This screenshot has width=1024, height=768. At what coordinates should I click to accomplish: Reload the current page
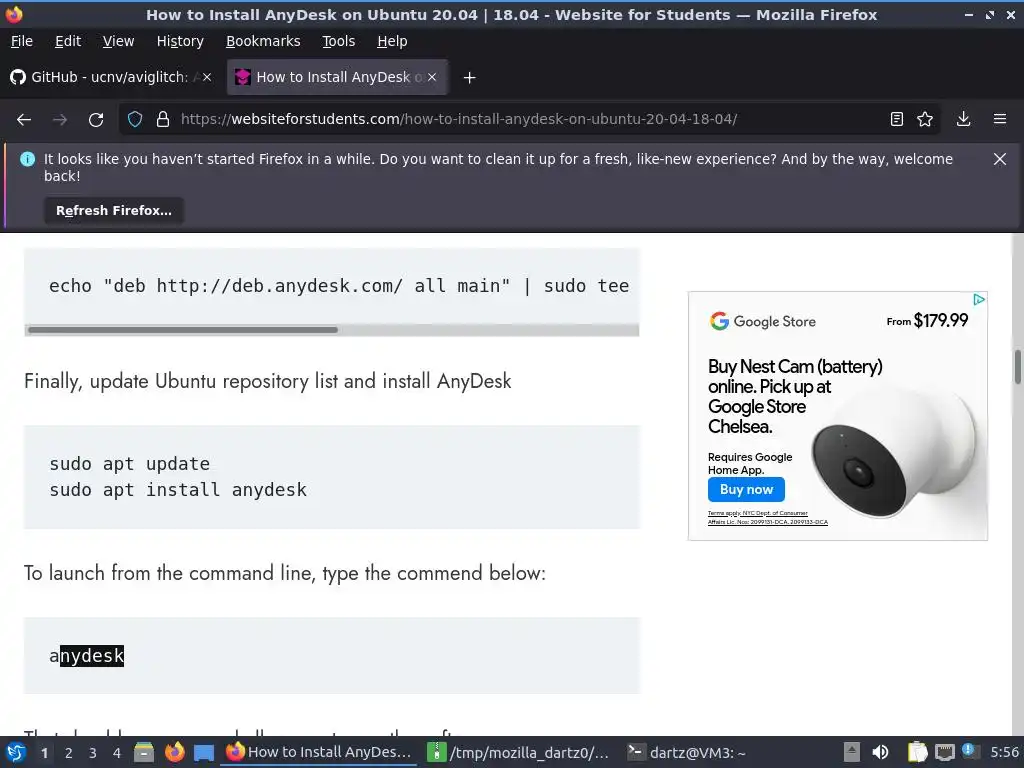(x=96, y=120)
